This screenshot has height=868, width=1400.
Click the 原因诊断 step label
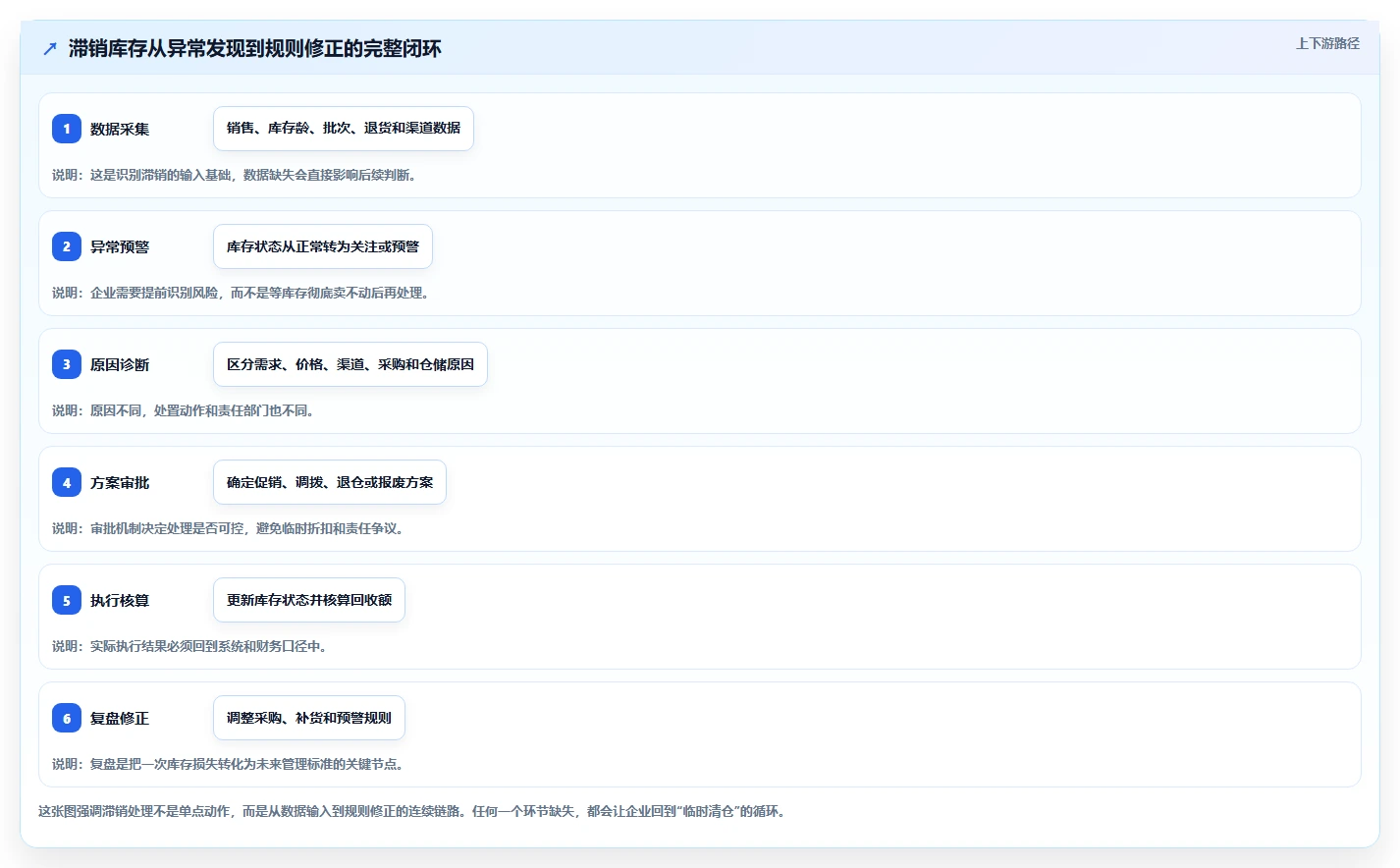[x=120, y=364]
